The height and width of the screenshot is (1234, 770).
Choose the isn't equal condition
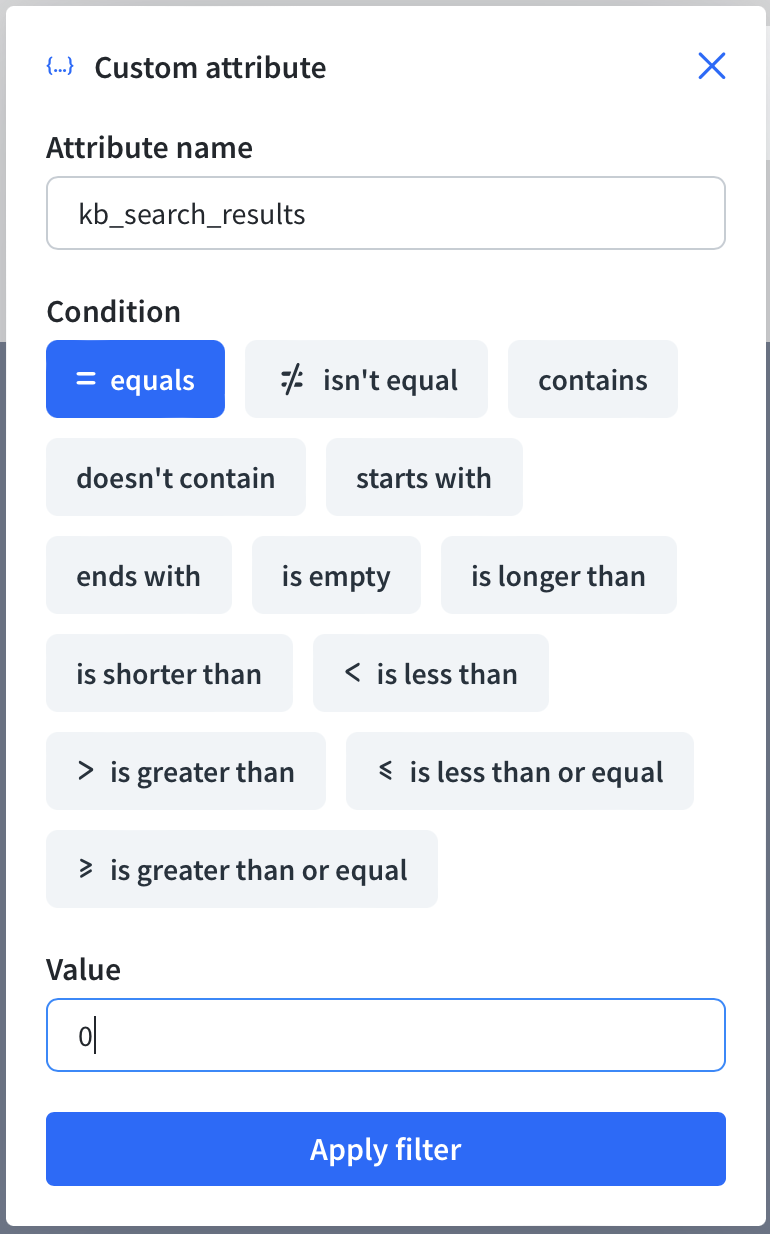coord(366,379)
